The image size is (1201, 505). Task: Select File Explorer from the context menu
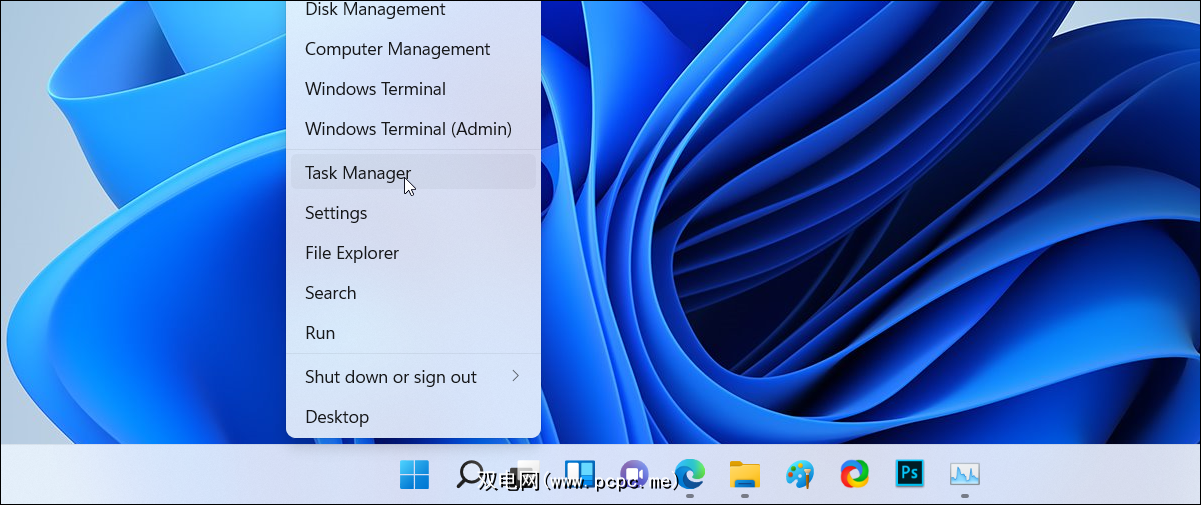tap(352, 253)
